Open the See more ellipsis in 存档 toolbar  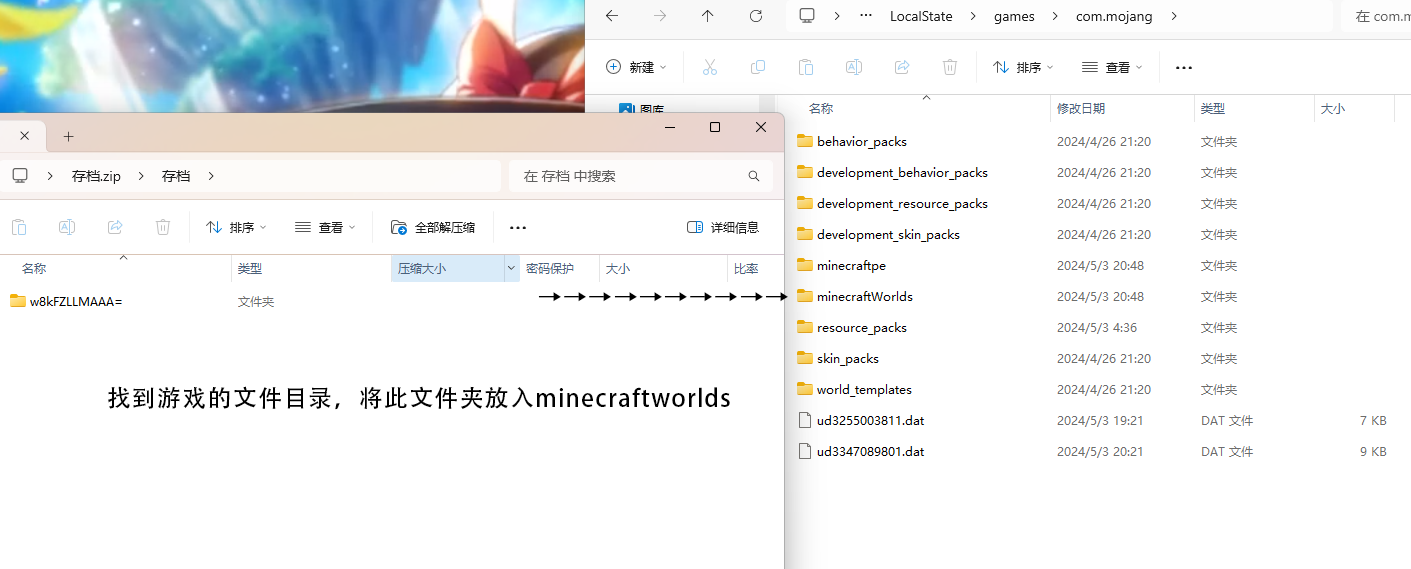(518, 227)
